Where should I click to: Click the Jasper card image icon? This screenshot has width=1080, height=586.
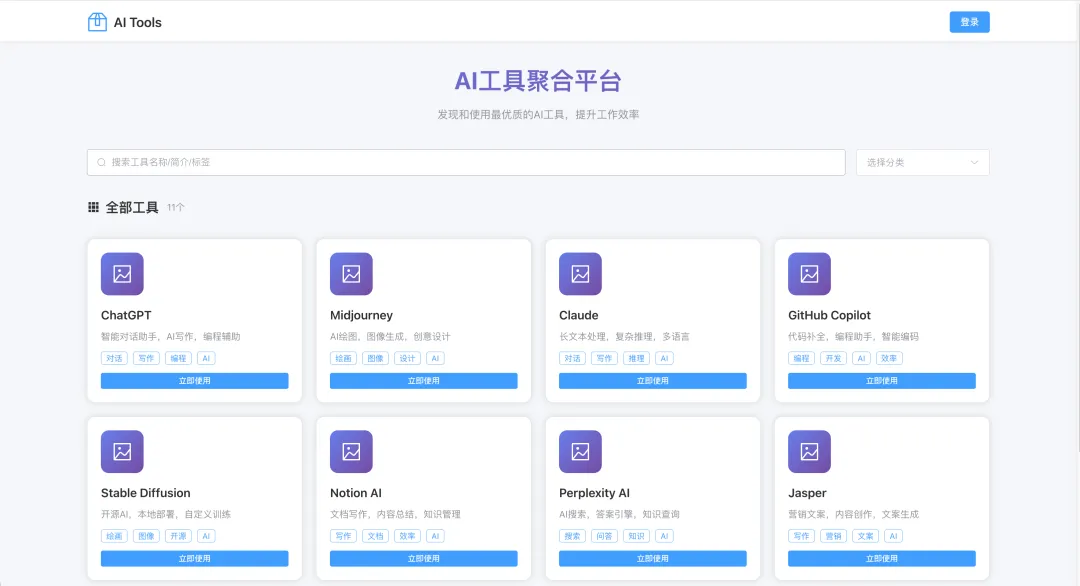[x=809, y=451]
